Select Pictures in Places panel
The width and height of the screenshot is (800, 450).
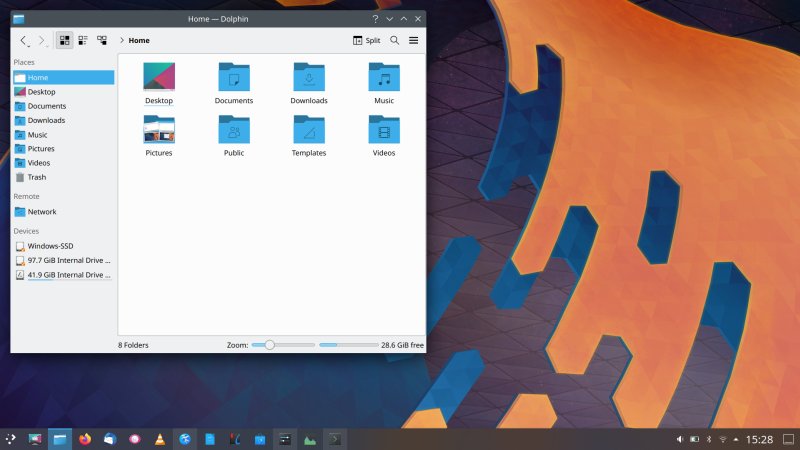click(x=63, y=149)
